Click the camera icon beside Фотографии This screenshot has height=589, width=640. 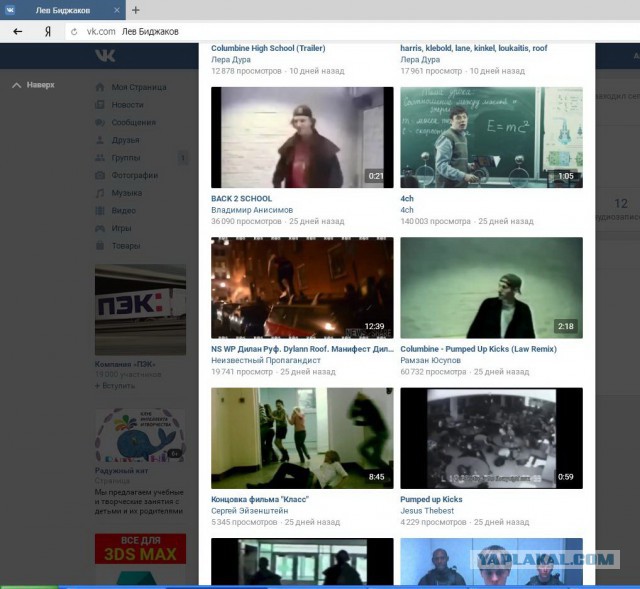pyautogui.click(x=100, y=175)
